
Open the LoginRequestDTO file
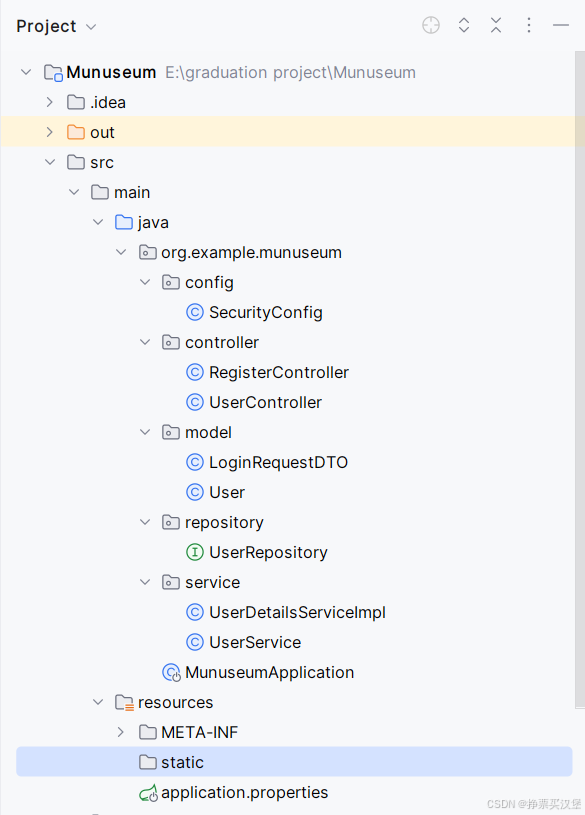pos(278,462)
